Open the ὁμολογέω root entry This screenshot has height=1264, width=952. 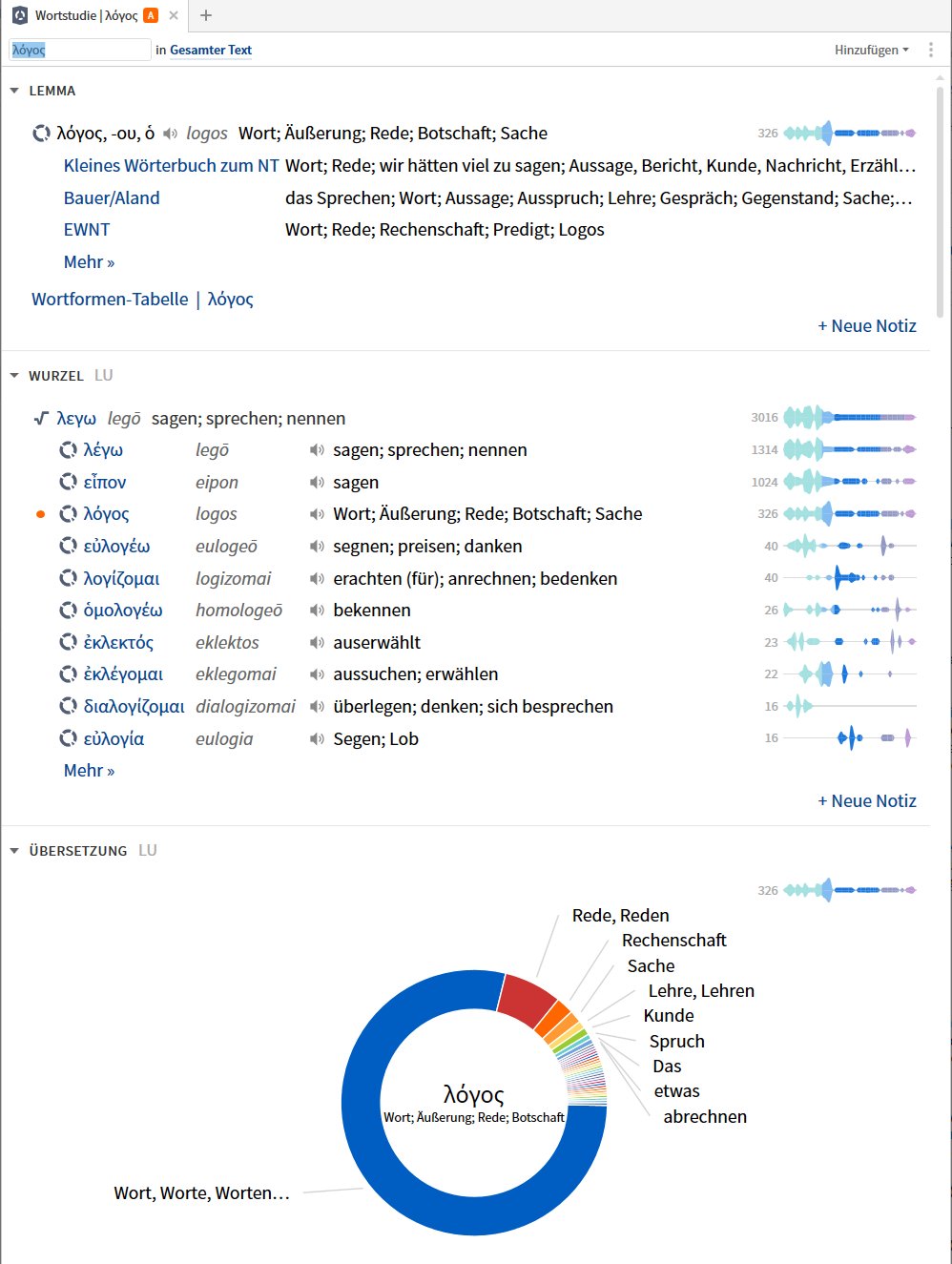123,611
